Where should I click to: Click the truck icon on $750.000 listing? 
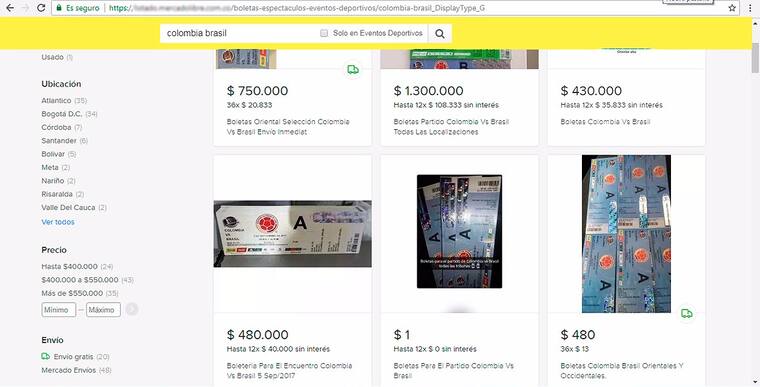[x=353, y=69]
